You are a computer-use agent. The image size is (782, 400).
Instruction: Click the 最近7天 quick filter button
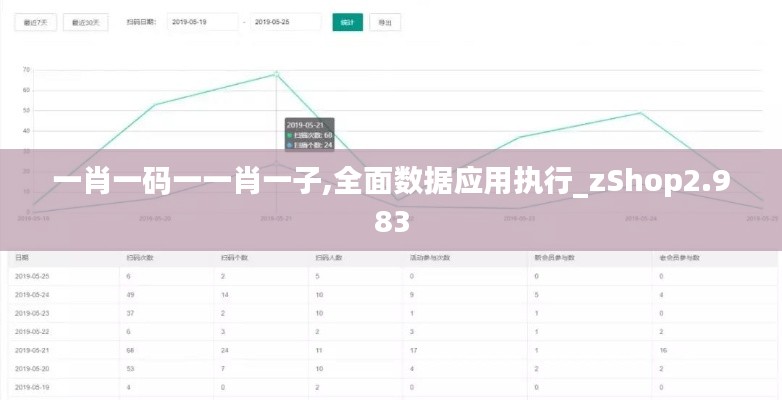pyautogui.click(x=35, y=22)
